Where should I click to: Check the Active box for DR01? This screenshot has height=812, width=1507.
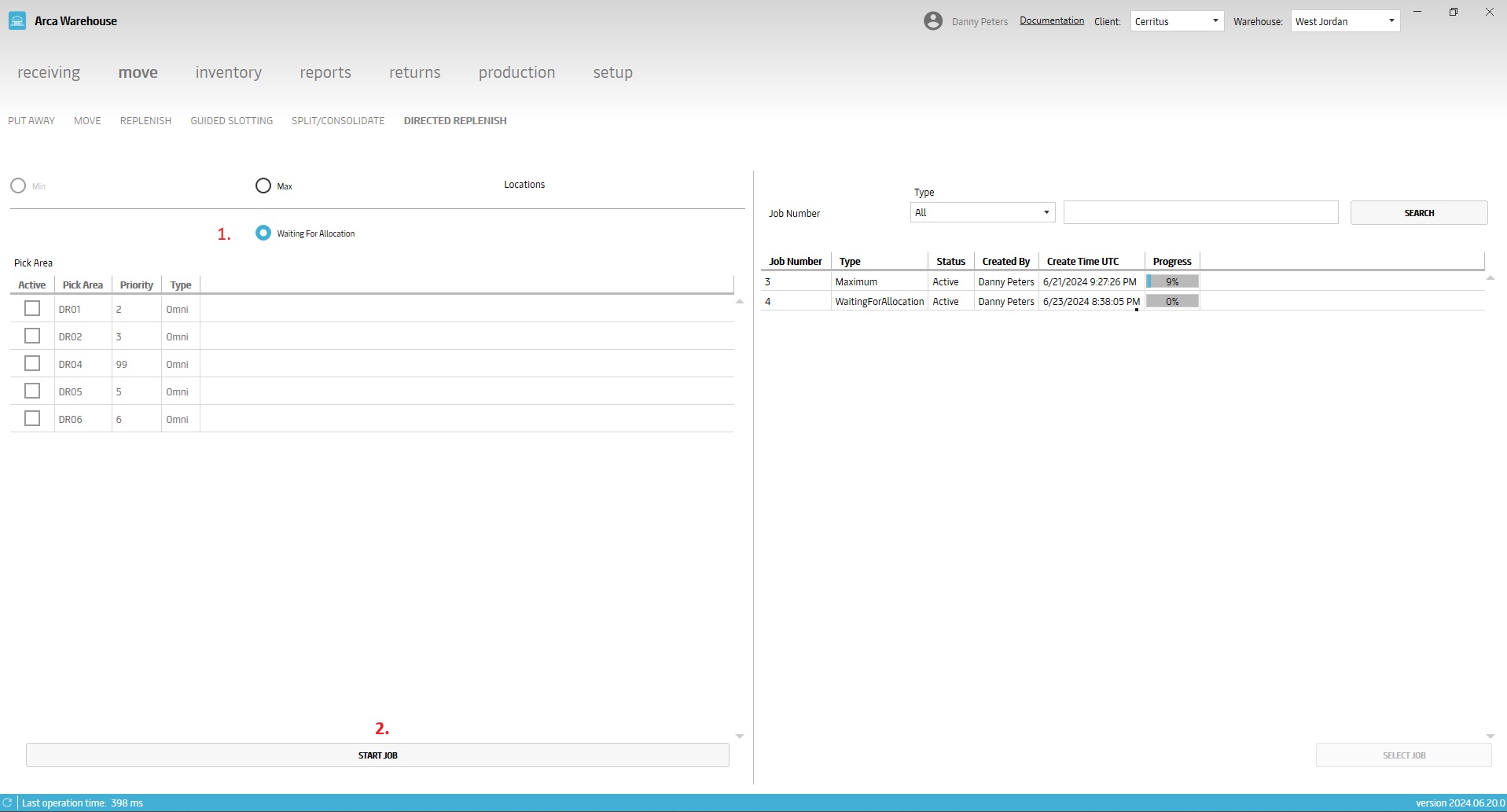pos(32,308)
